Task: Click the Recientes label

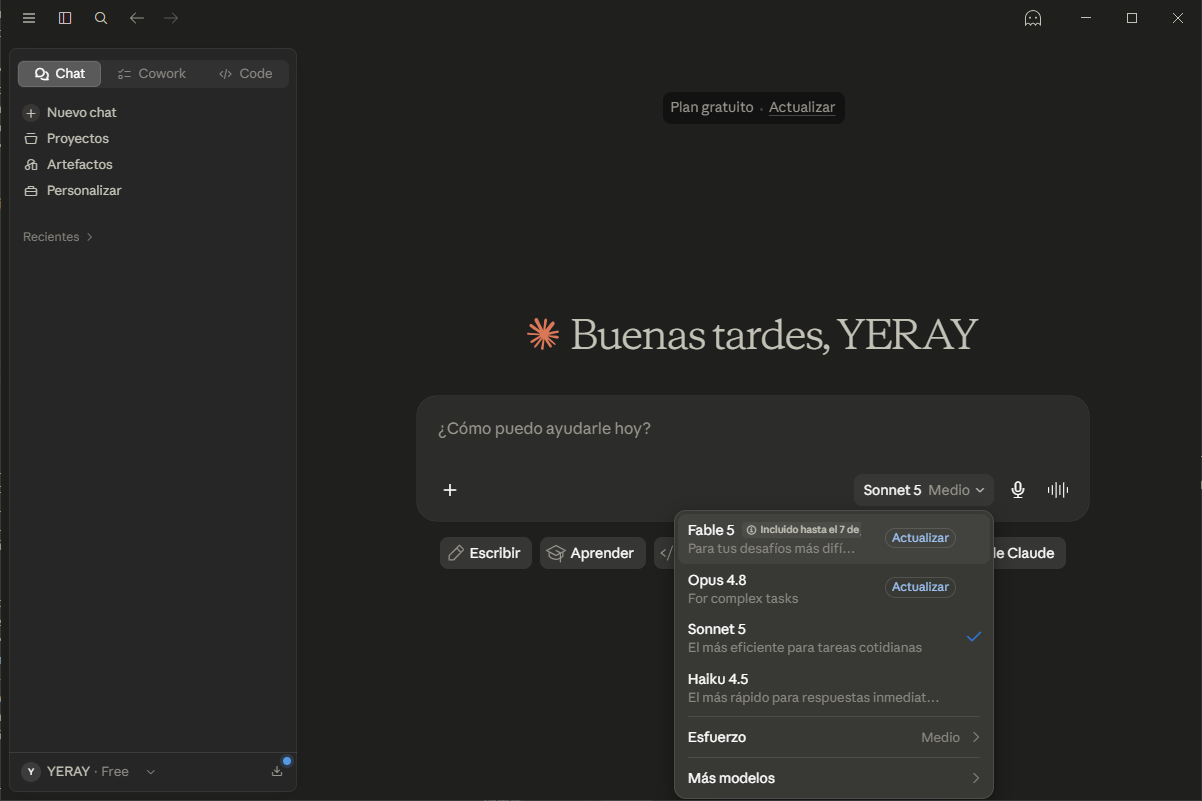Action: coord(51,237)
